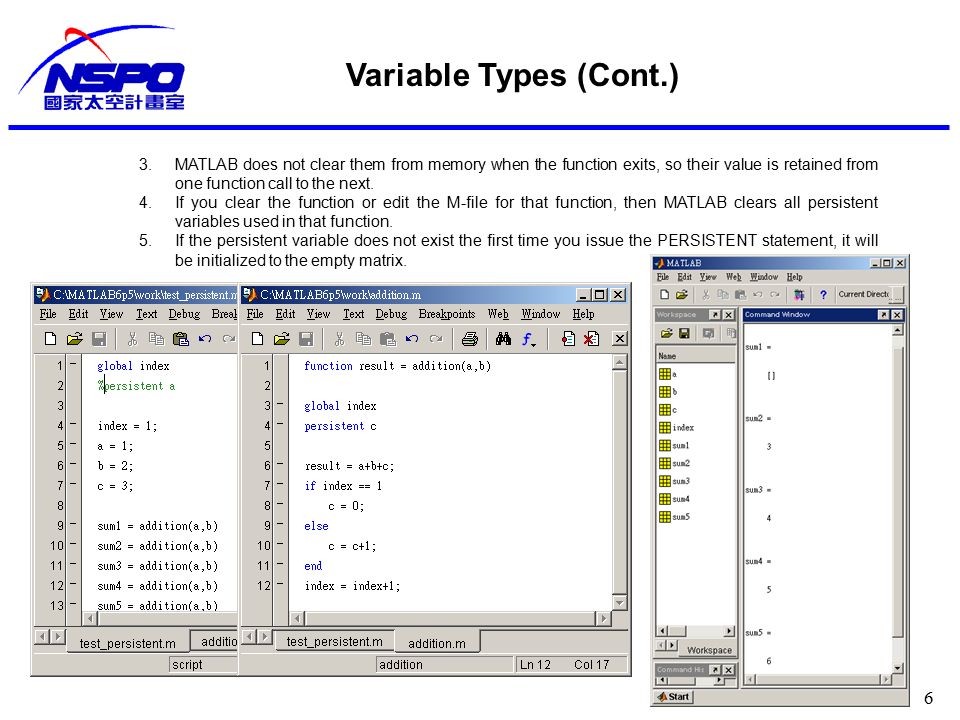Click Open file icon in addition.m editor
Image resolution: width=960 pixels, height=720 pixels.
[x=282, y=339]
